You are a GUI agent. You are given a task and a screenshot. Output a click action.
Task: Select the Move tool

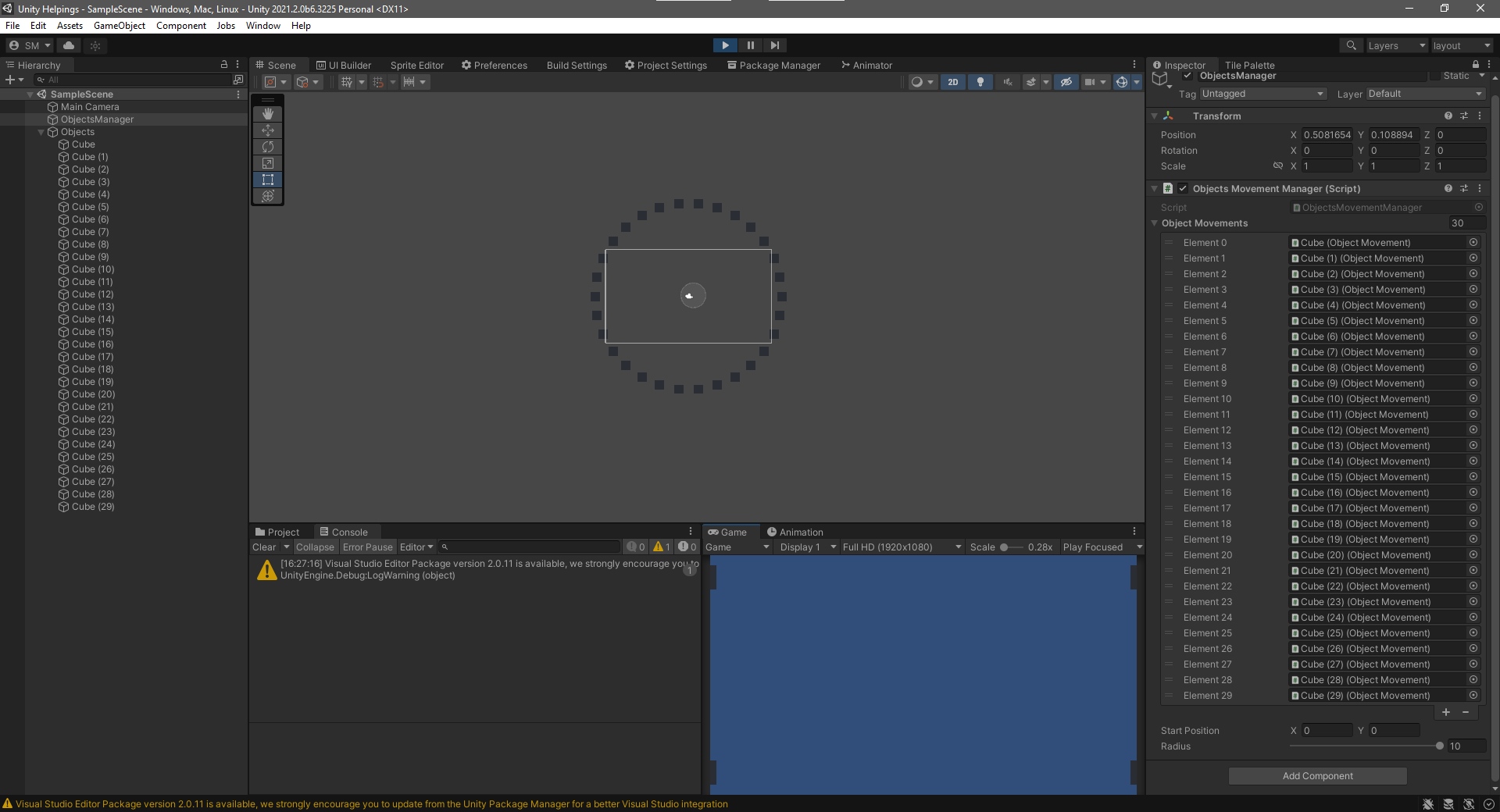pos(268,130)
